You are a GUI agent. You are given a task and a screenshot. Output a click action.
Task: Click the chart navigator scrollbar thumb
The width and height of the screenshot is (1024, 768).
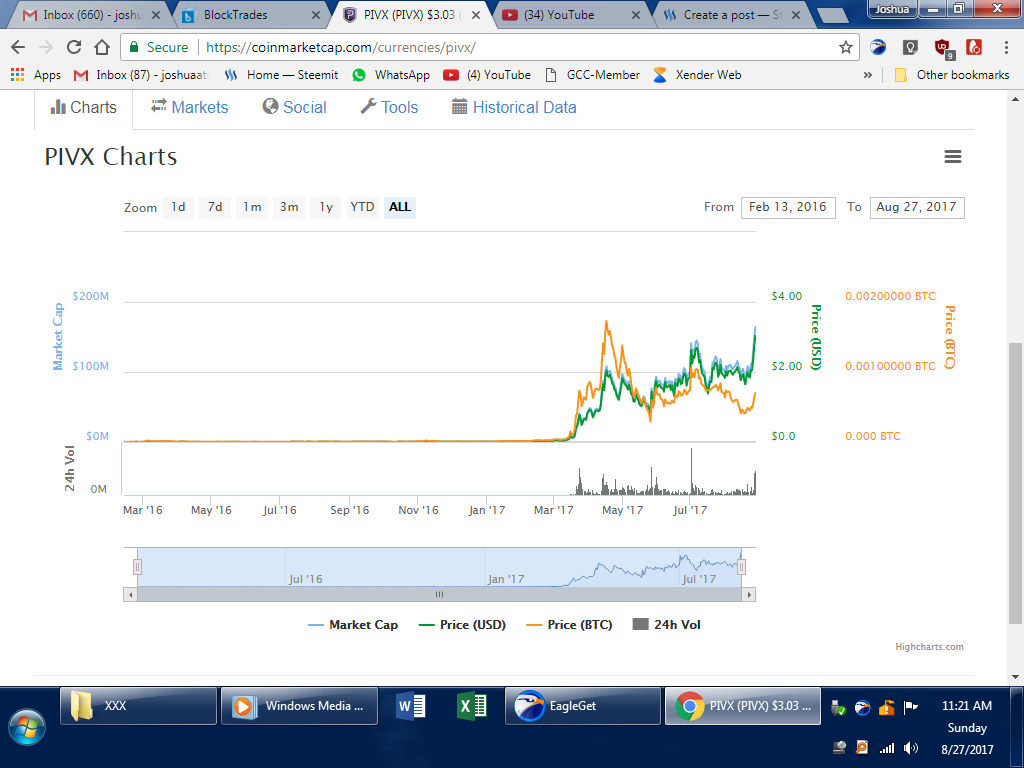[x=440, y=594]
